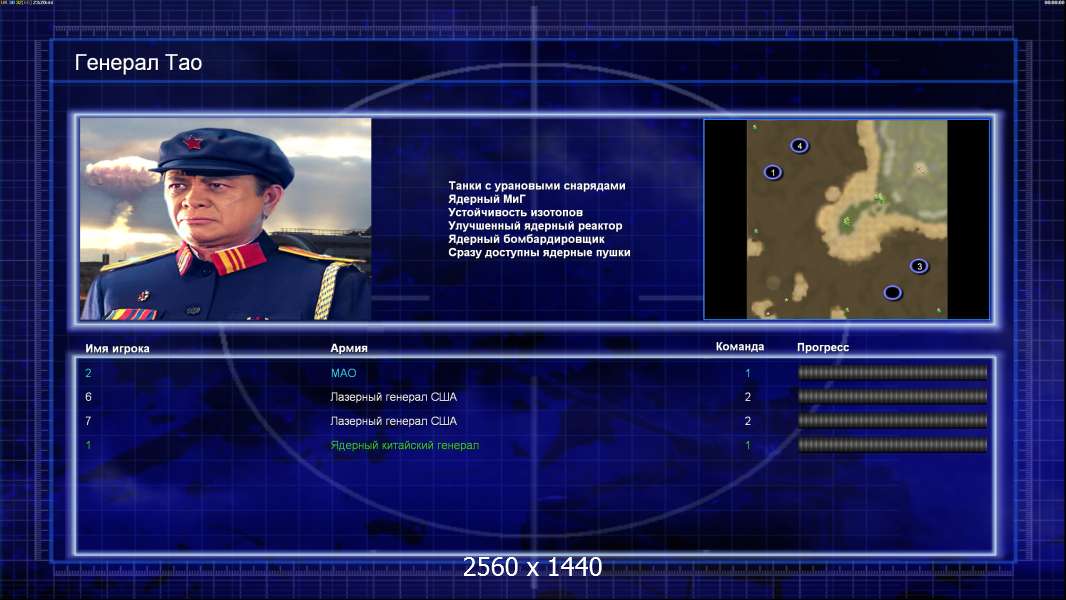Click the 'Имя игрока' column header
The image size is (1066, 600).
tap(117, 348)
